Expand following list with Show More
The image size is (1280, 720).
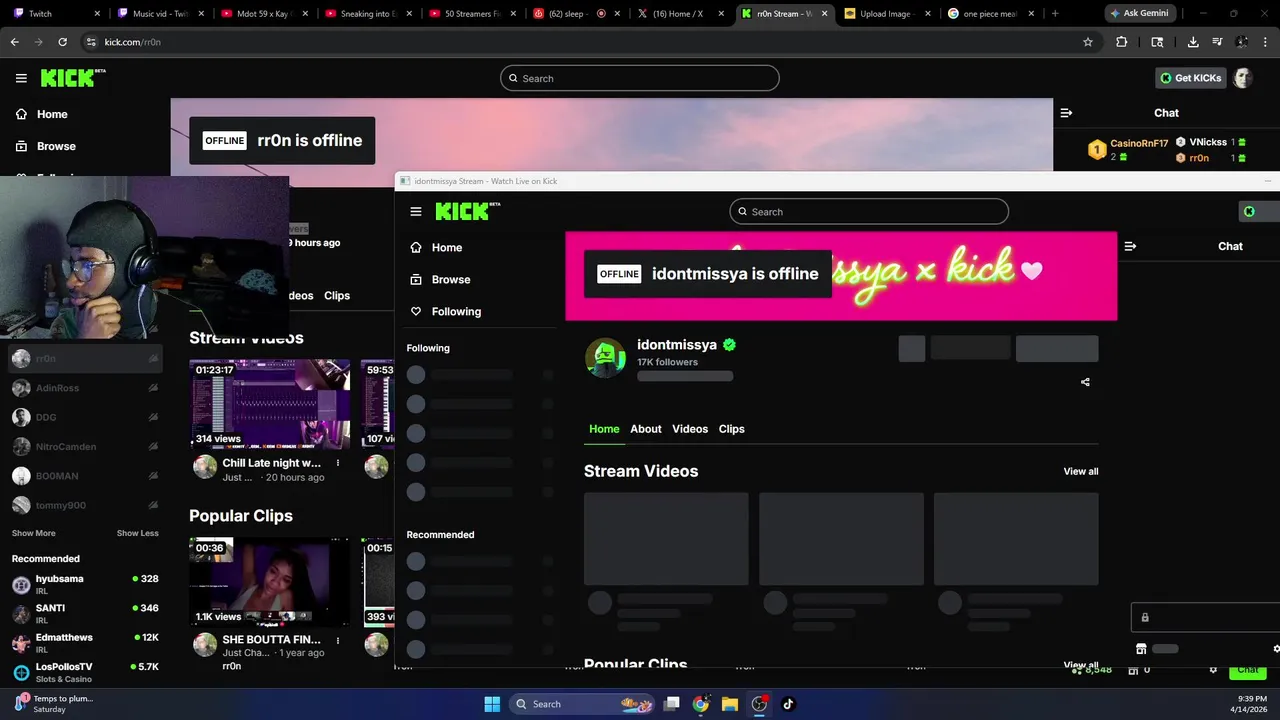[34, 533]
